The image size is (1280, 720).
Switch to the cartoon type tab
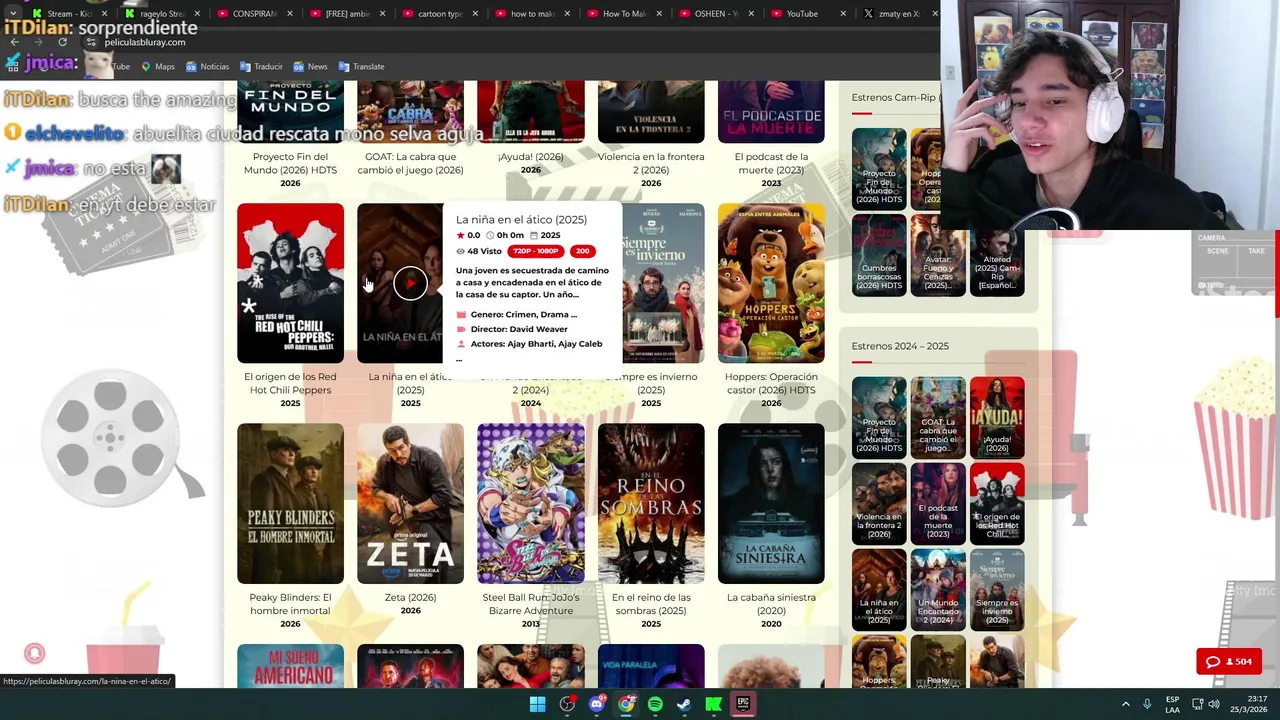click(x=439, y=14)
